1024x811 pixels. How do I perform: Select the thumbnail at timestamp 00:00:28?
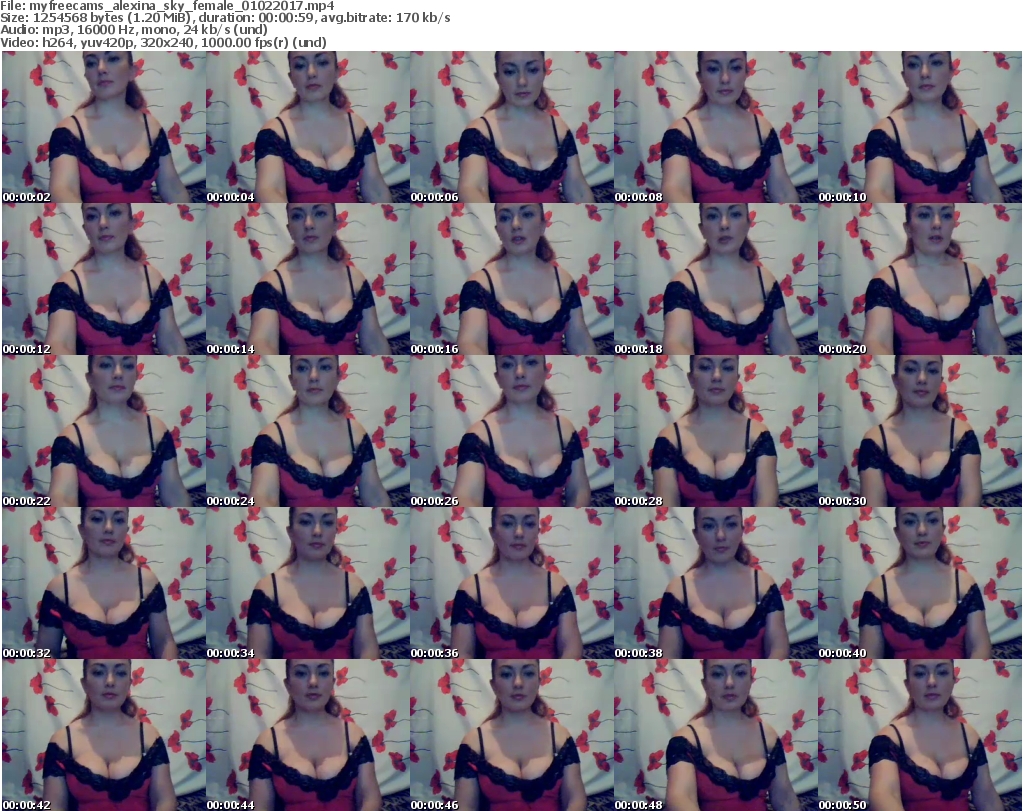coord(716,431)
